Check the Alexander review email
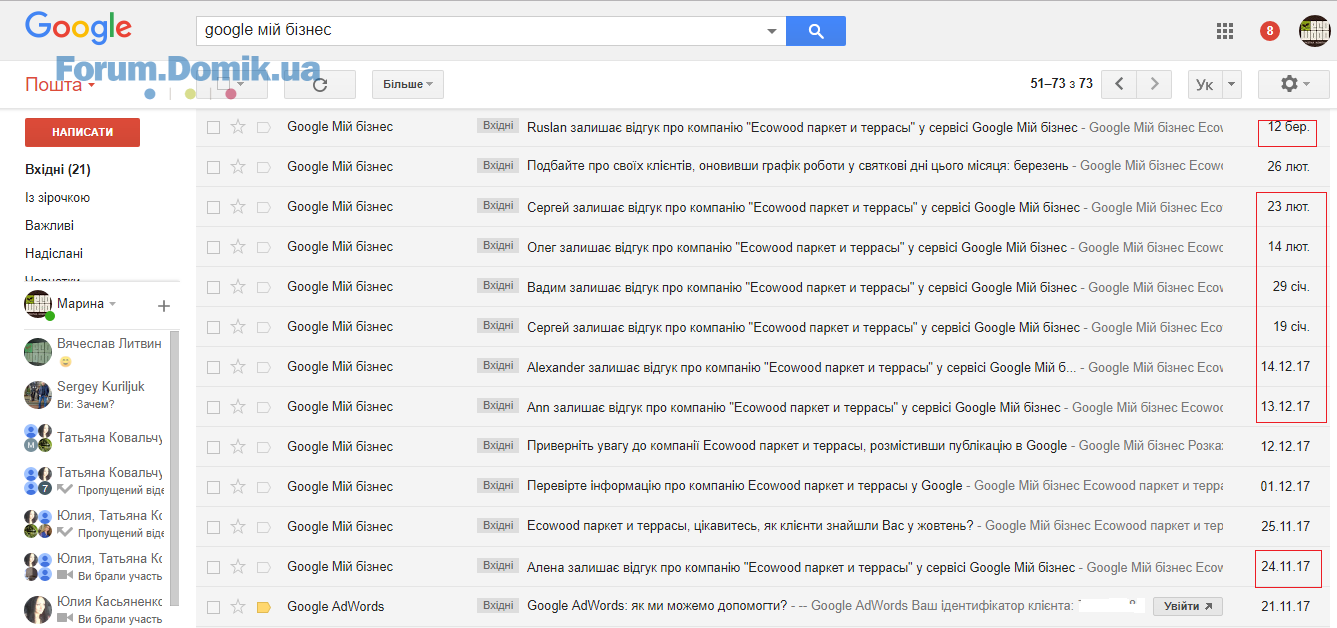 (x=213, y=367)
